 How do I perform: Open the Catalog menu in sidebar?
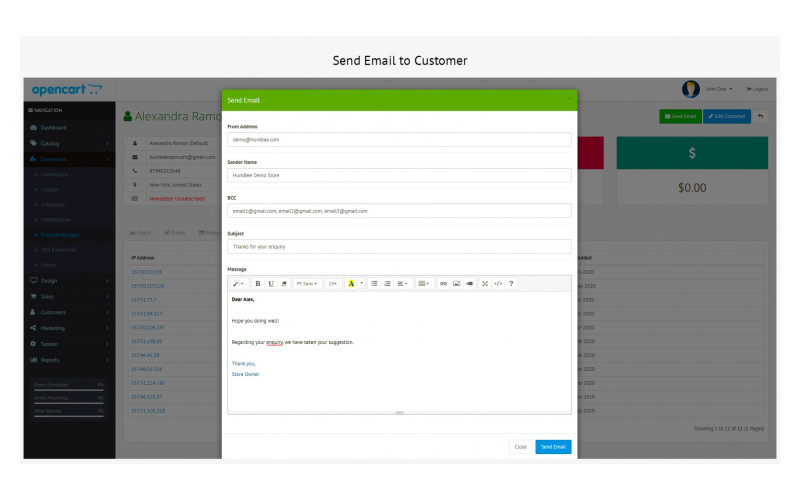tap(50, 143)
